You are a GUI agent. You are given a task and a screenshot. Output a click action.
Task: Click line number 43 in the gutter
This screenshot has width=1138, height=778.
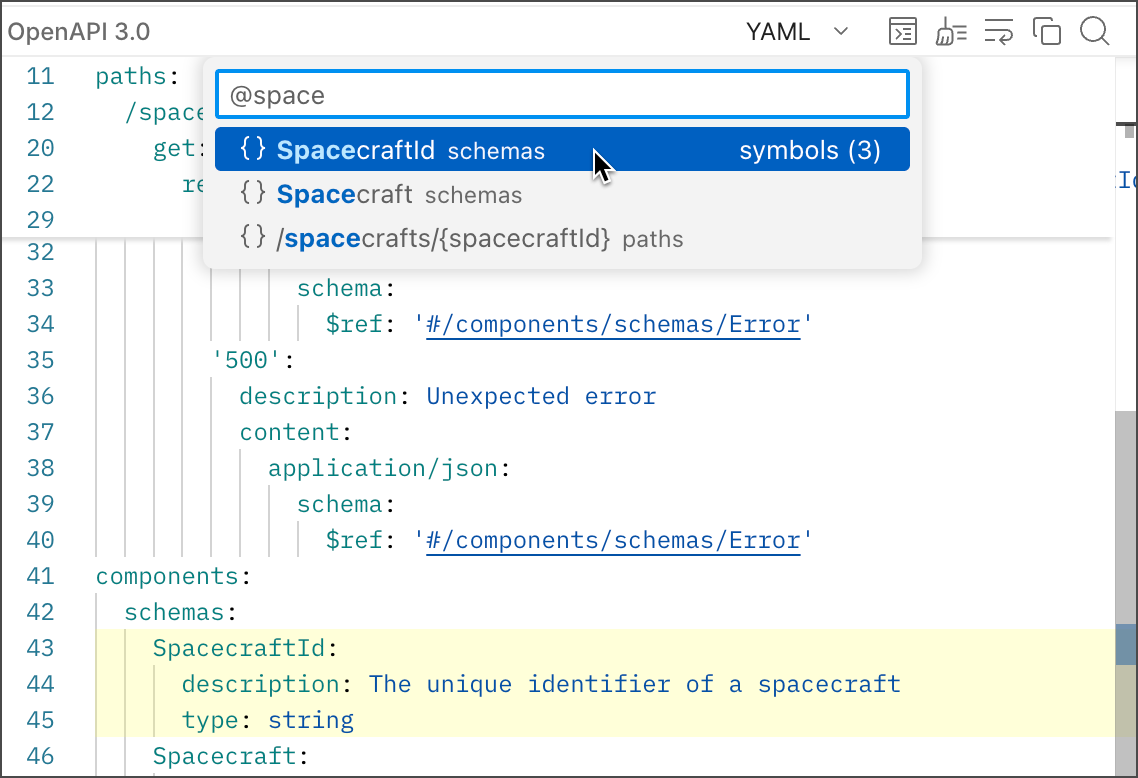[40, 648]
